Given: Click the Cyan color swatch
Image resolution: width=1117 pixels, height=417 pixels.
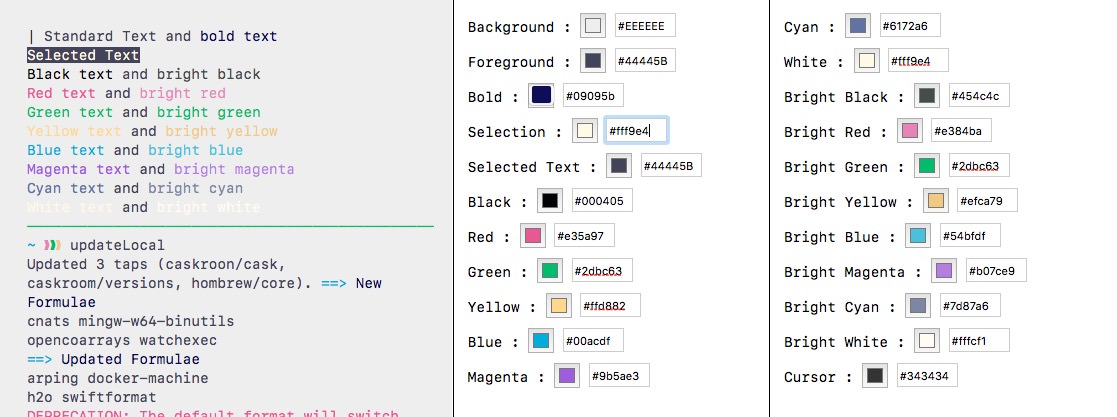Looking at the screenshot, I should pos(856,26).
